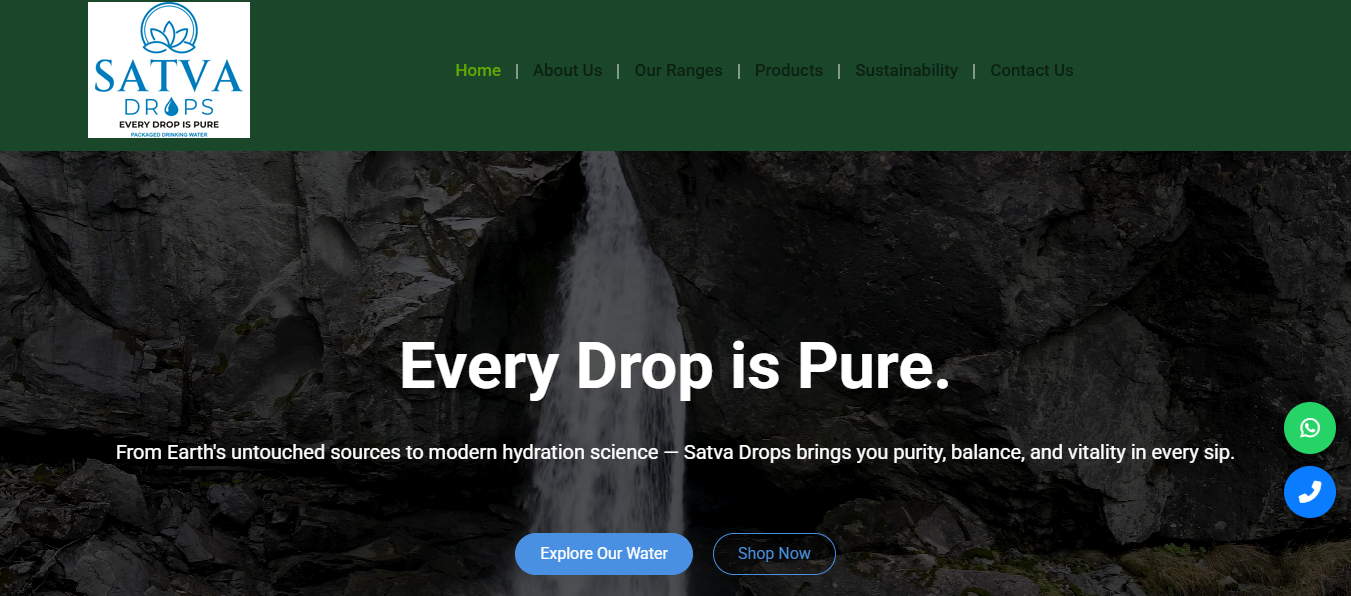Select the 'EVERY DROP IS PURE' logo tagline
This screenshot has height=596, width=1351.
tap(169, 124)
